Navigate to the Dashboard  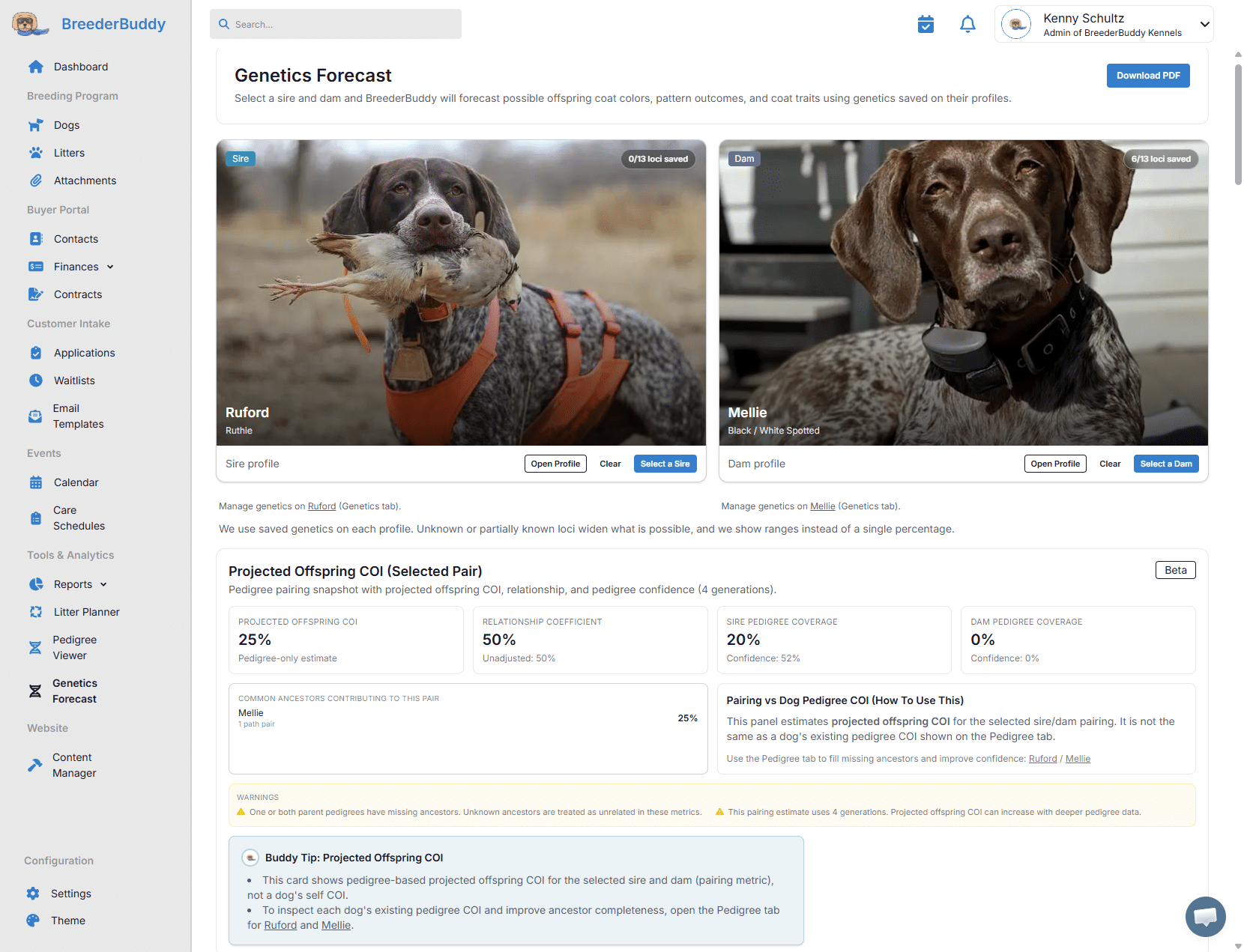pyautogui.click(x=80, y=67)
